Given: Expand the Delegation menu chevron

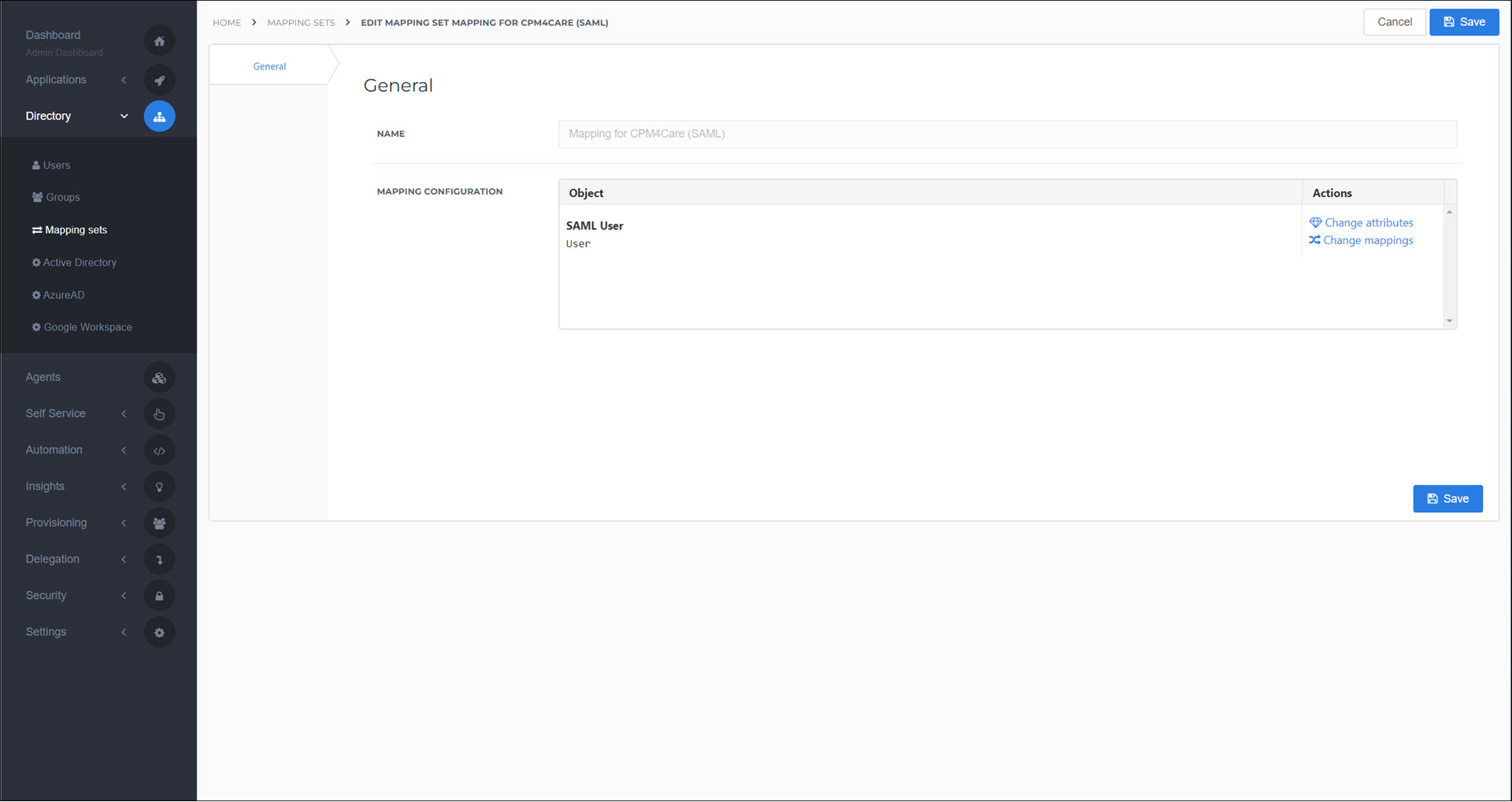Looking at the screenshot, I should click(124, 560).
